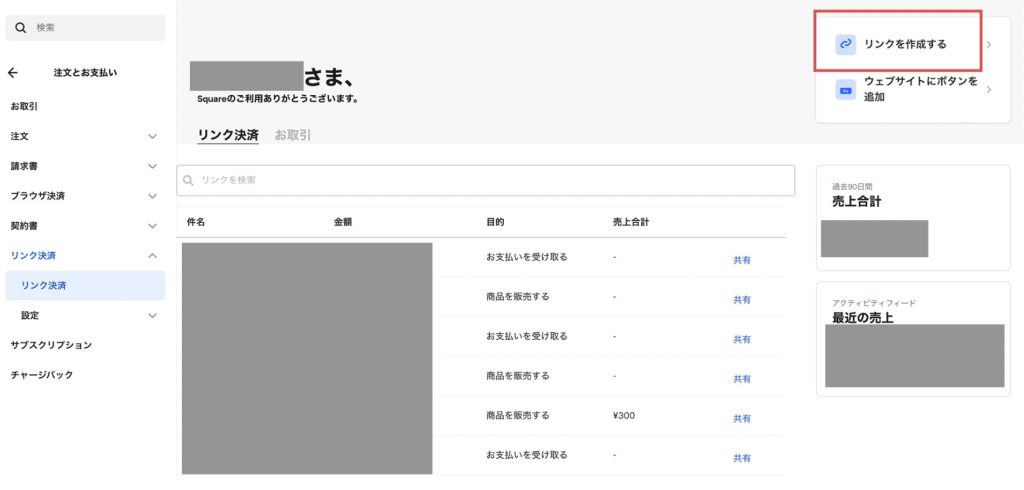
Task: Click 共有 link on the first table row
Action: click(x=741, y=260)
